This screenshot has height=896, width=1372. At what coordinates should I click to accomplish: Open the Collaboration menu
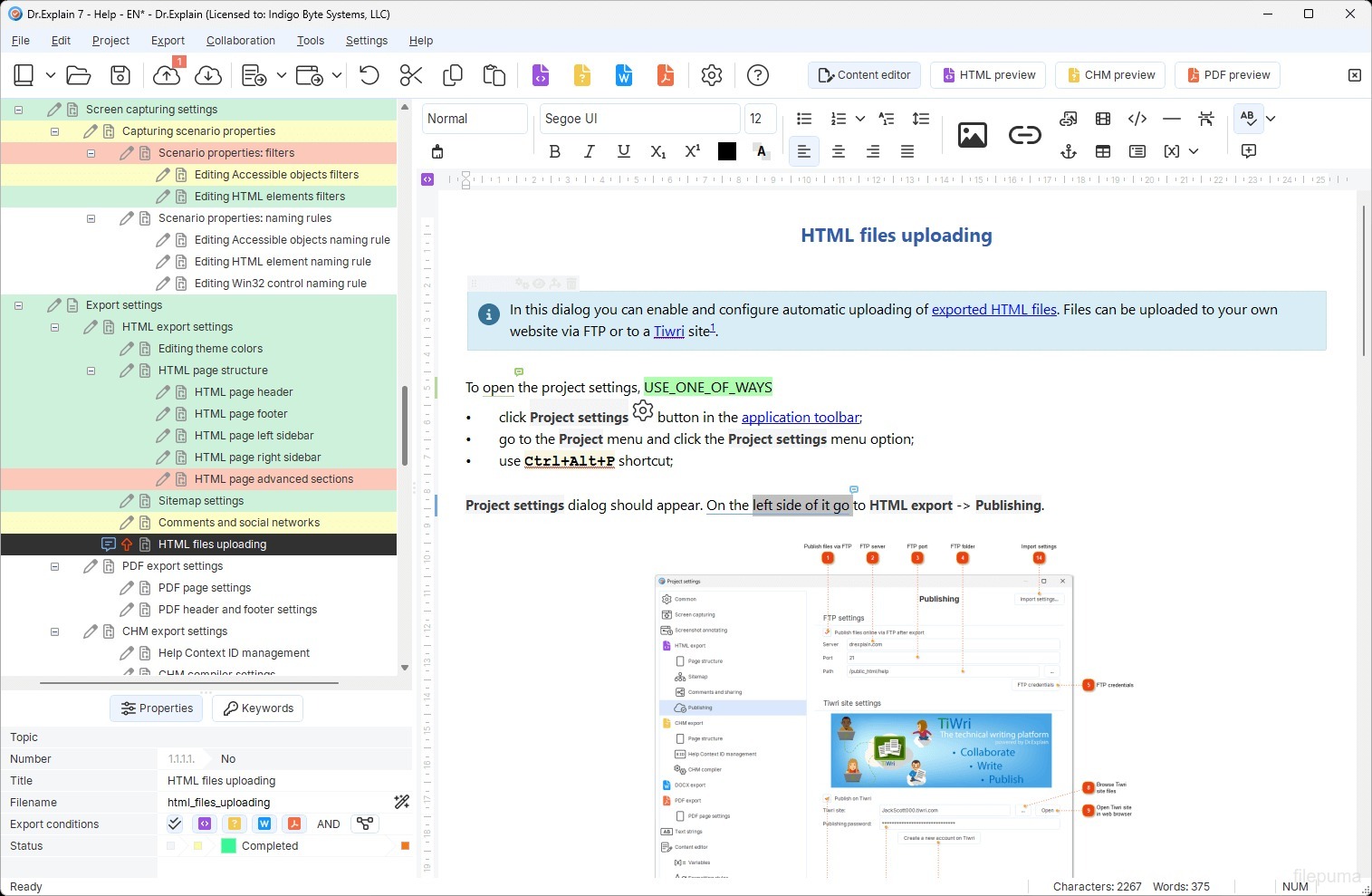(x=240, y=41)
